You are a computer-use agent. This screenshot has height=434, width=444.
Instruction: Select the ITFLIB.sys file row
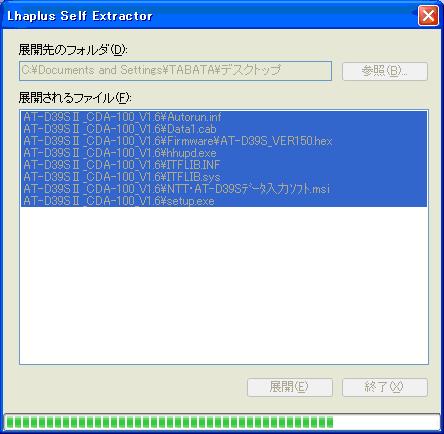coord(224,177)
